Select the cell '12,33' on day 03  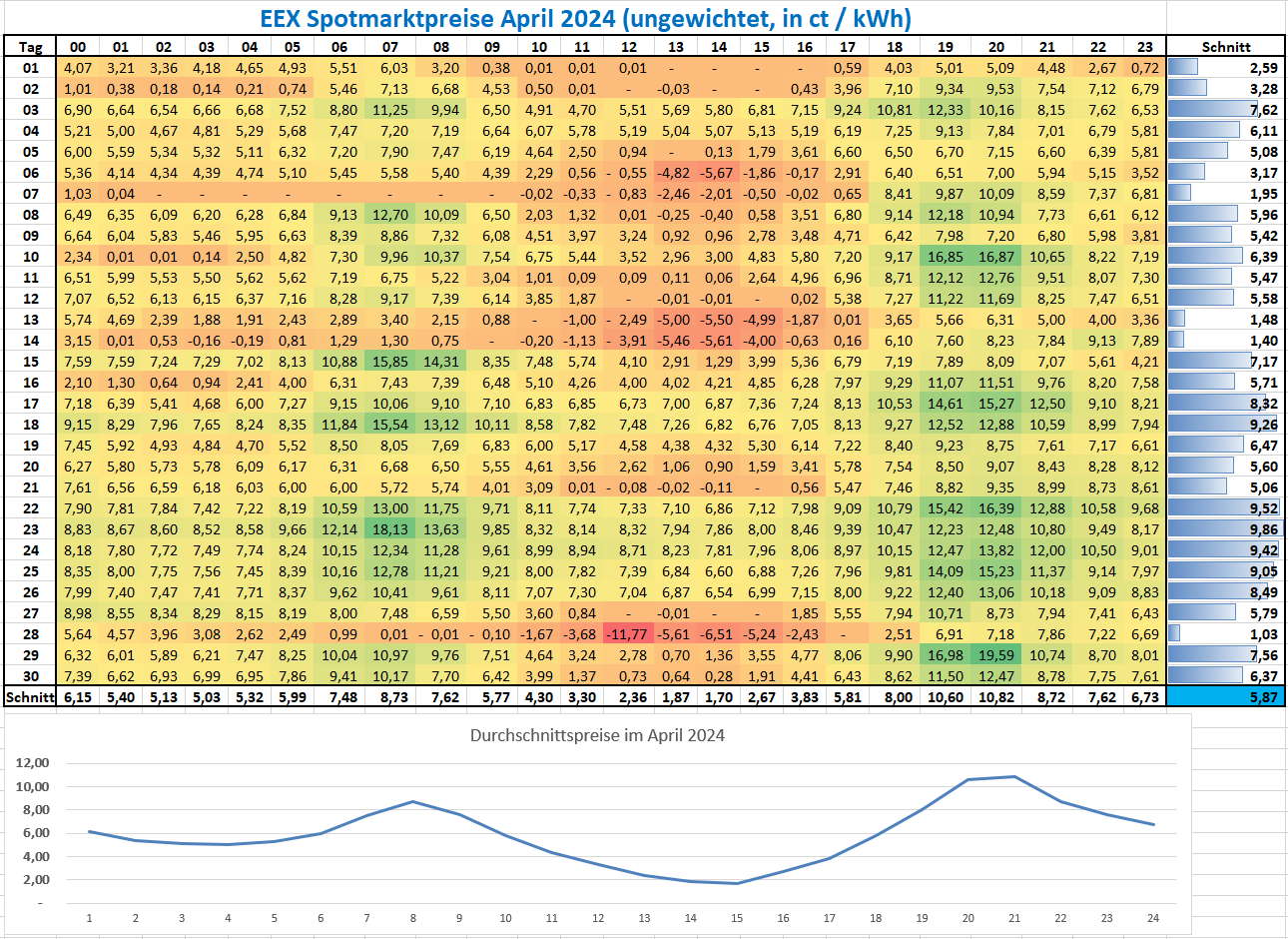pyautogui.click(x=946, y=110)
